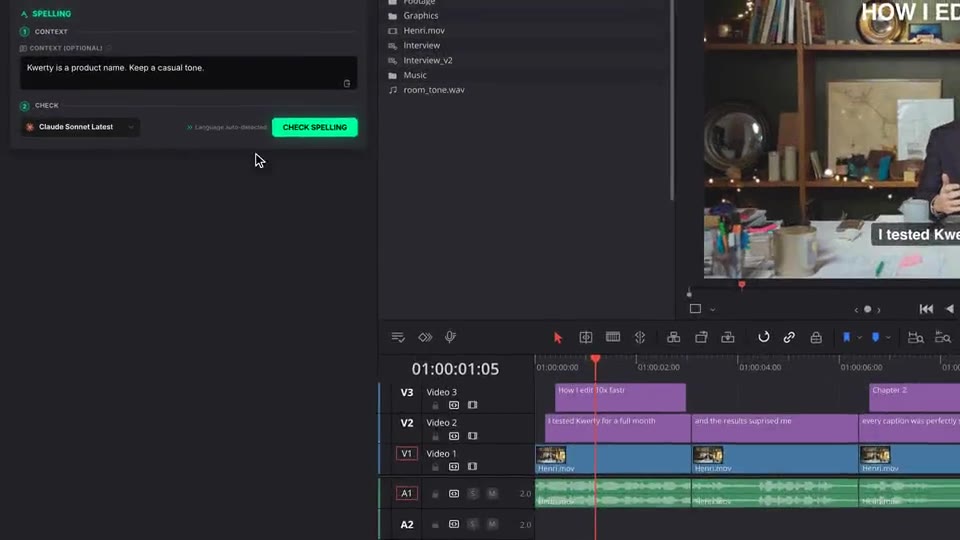The height and width of the screenshot is (540, 960).
Task: Toggle the Position Lock padlock icon
Action: click(816, 337)
